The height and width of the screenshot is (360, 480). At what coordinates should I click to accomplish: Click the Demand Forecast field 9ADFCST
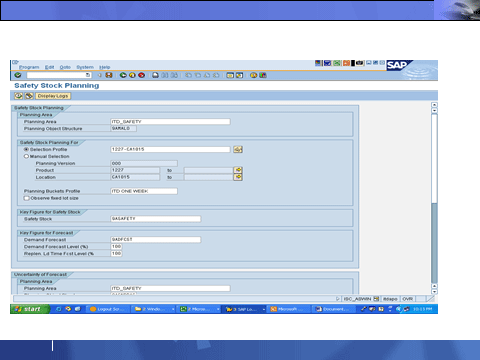[x=155, y=240]
